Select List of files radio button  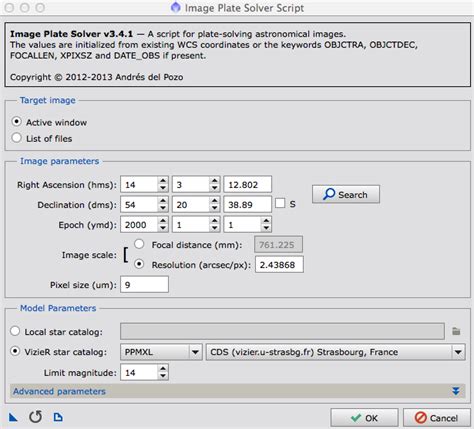[16, 138]
